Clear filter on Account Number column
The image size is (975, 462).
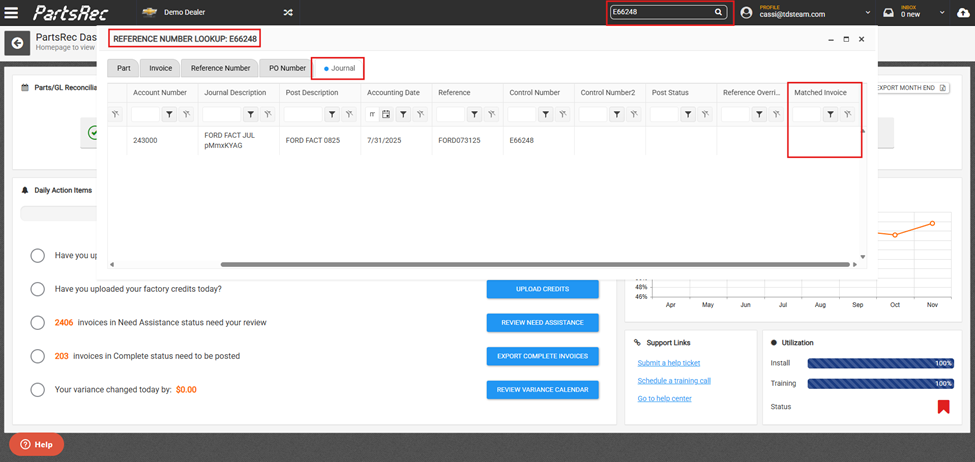[187, 114]
